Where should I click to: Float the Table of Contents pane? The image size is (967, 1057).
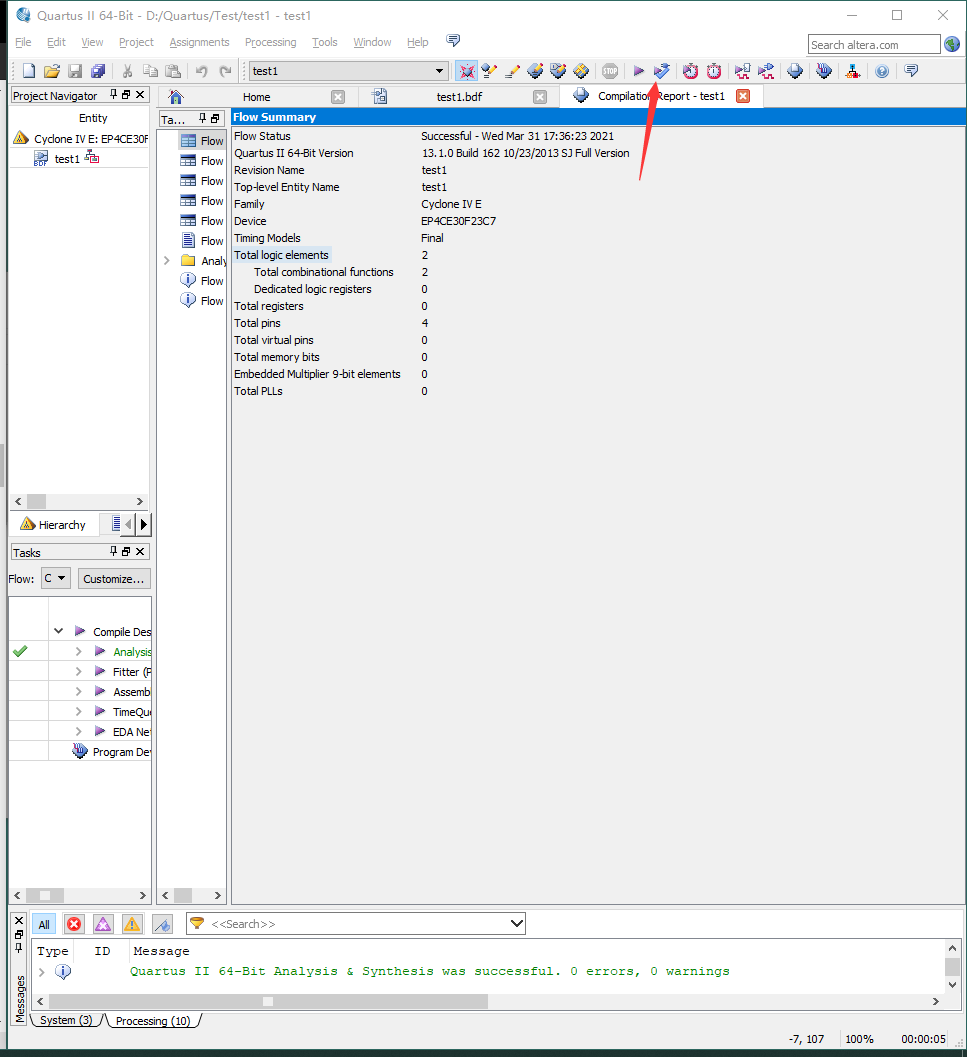215,119
